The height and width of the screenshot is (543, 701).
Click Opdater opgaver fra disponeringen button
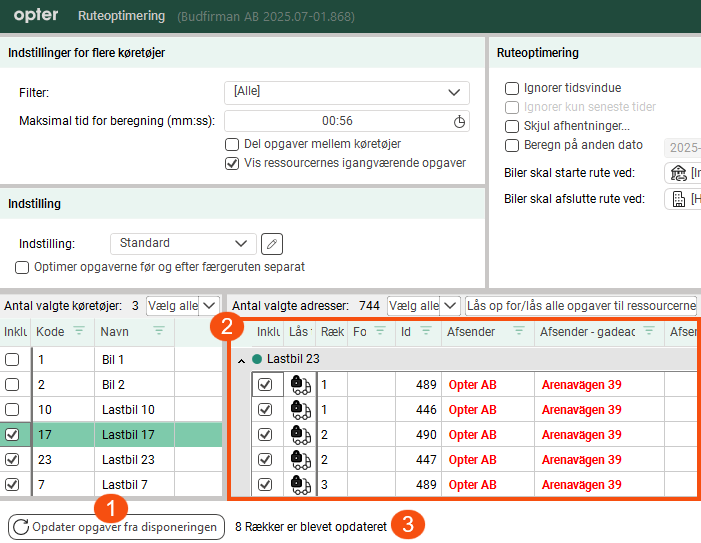[x=115, y=527]
